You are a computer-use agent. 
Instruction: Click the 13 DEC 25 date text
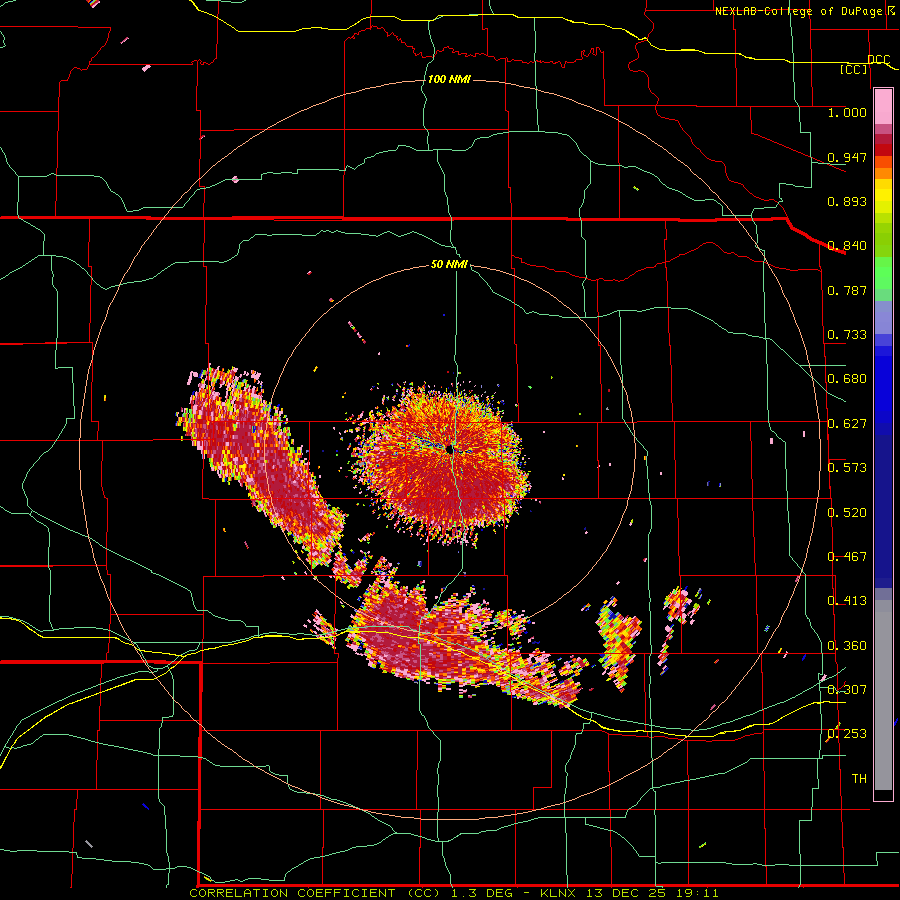[x=626, y=893]
